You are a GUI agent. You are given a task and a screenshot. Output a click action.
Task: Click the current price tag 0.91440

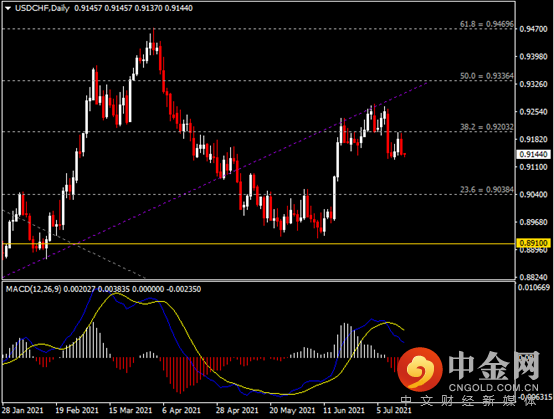(534, 154)
